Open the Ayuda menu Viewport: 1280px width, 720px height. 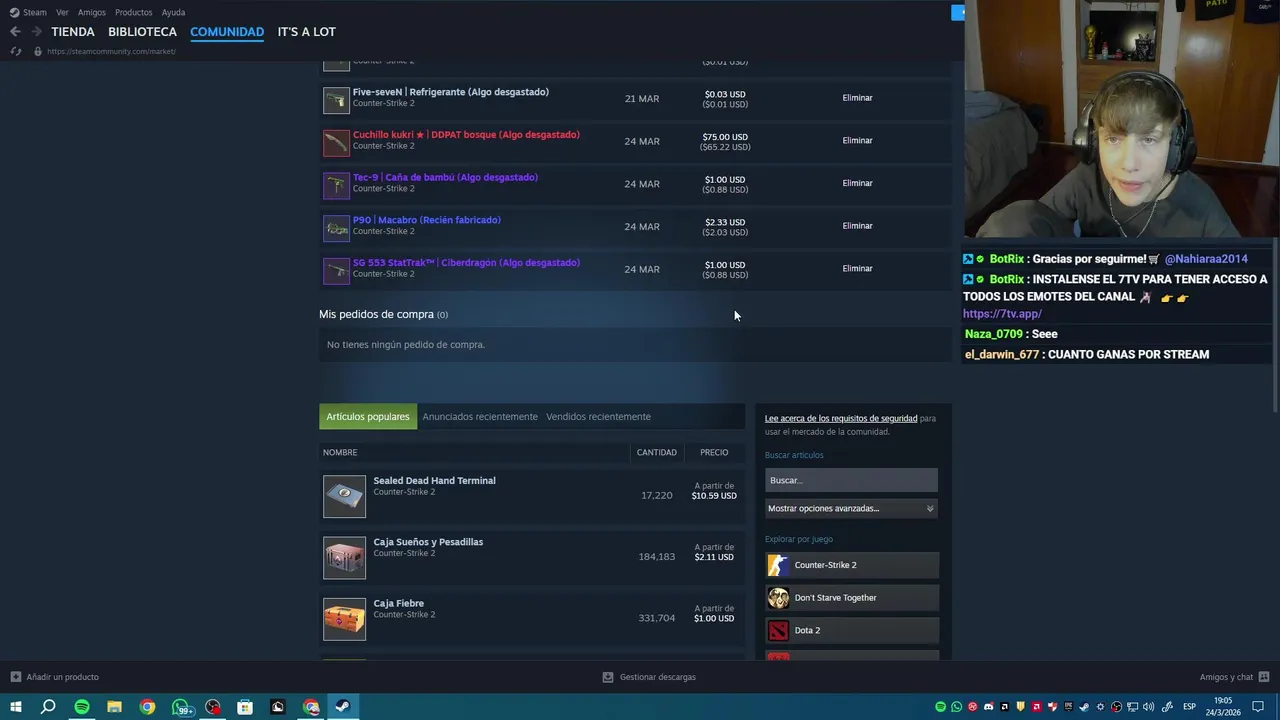click(173, 12)
